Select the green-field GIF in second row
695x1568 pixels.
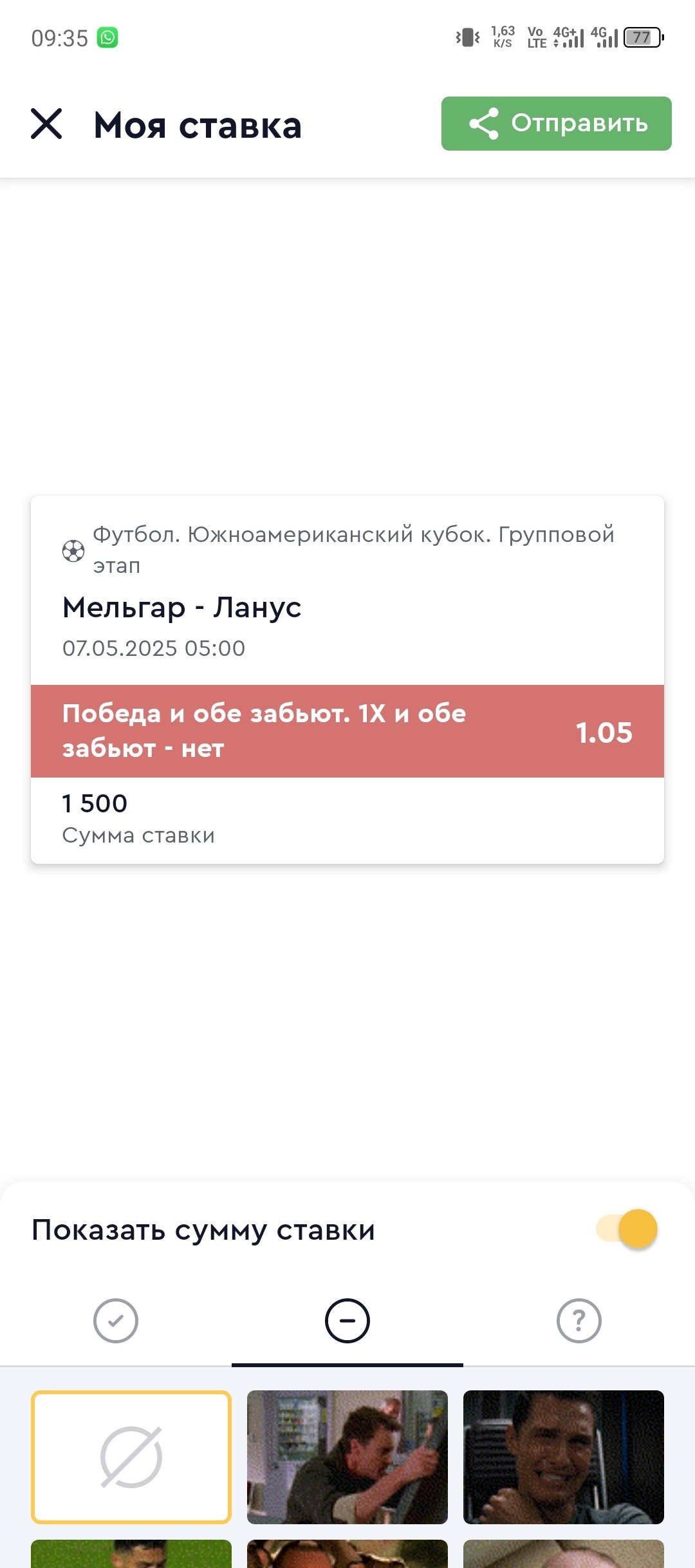[x=131, y=1554]
